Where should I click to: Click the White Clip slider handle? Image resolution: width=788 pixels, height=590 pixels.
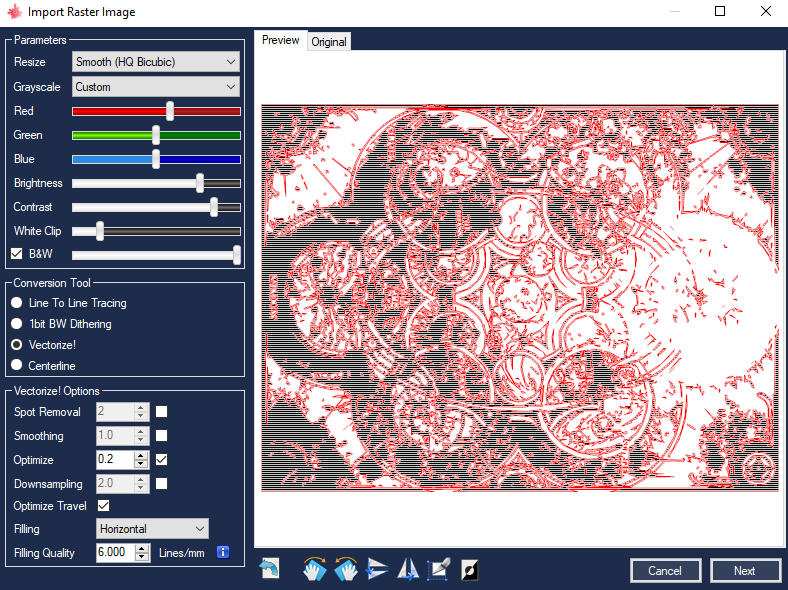tap(100, 231)
